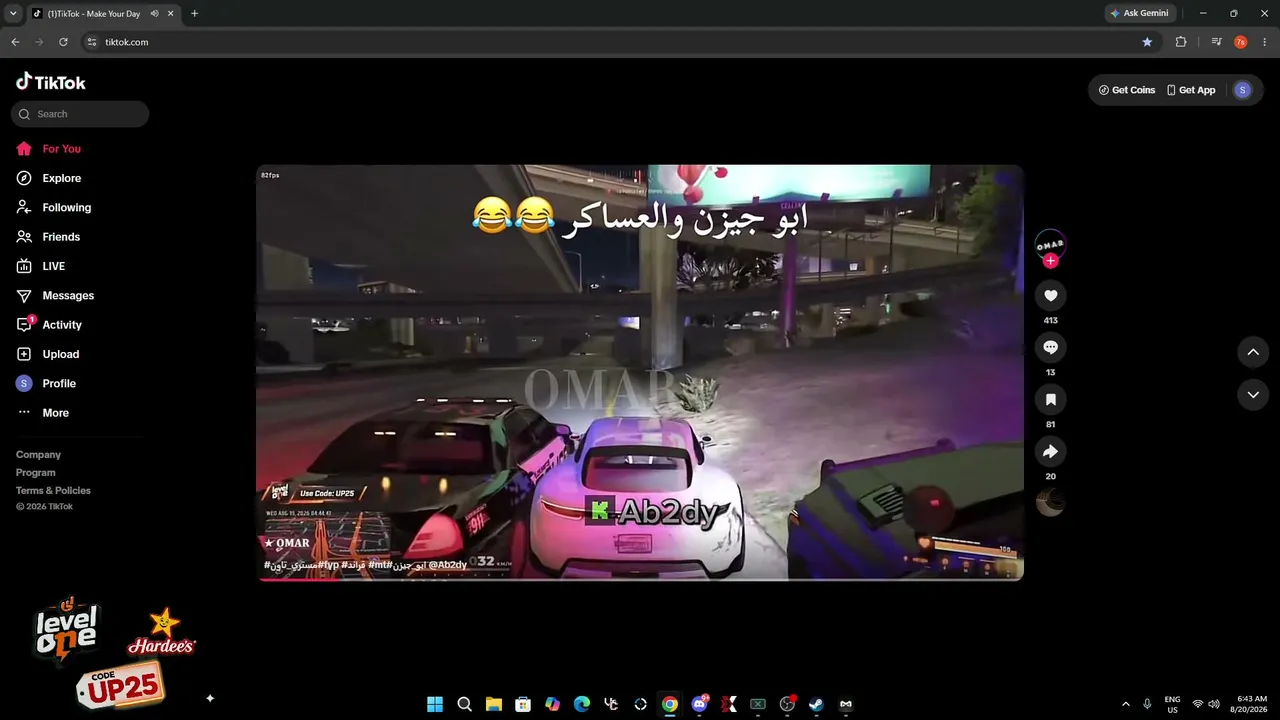This screenshot has height=720, width=1280.
Task: Open a new browser tab
Action: coord(194,14)
